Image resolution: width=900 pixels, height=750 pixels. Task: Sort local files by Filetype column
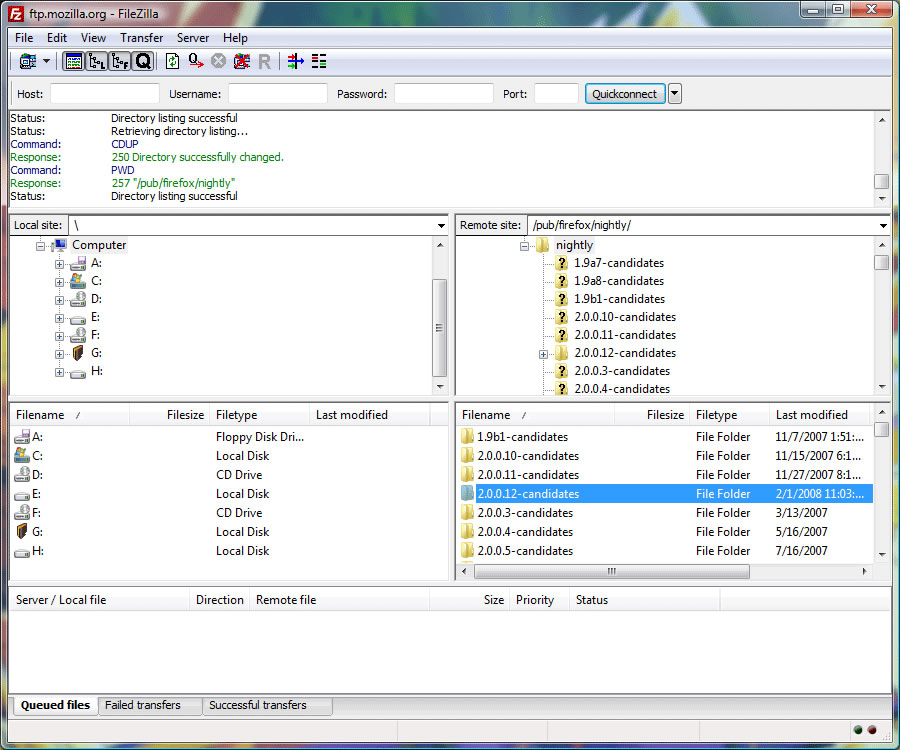click(x=259, y=415)
